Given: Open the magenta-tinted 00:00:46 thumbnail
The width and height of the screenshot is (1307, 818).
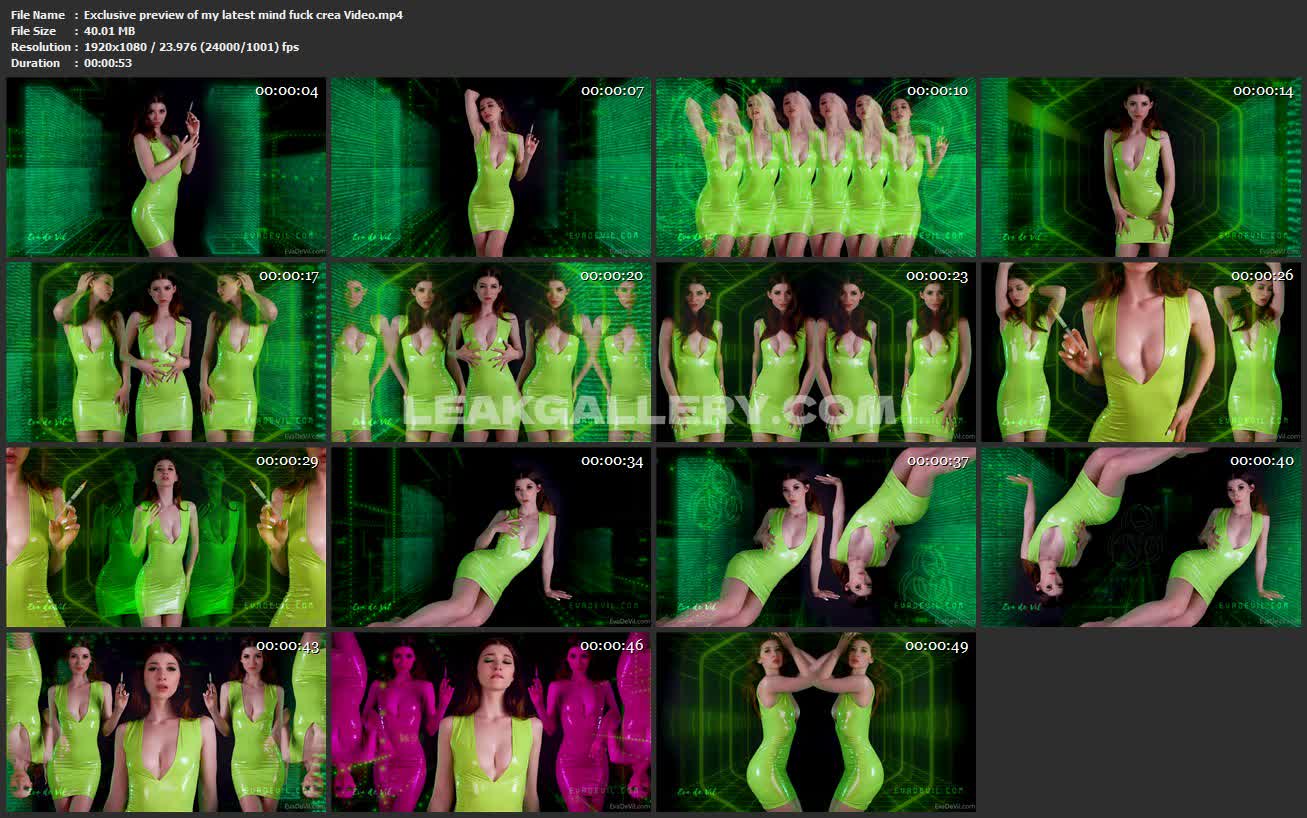Looking at the screenshot, I should [491, 722].
